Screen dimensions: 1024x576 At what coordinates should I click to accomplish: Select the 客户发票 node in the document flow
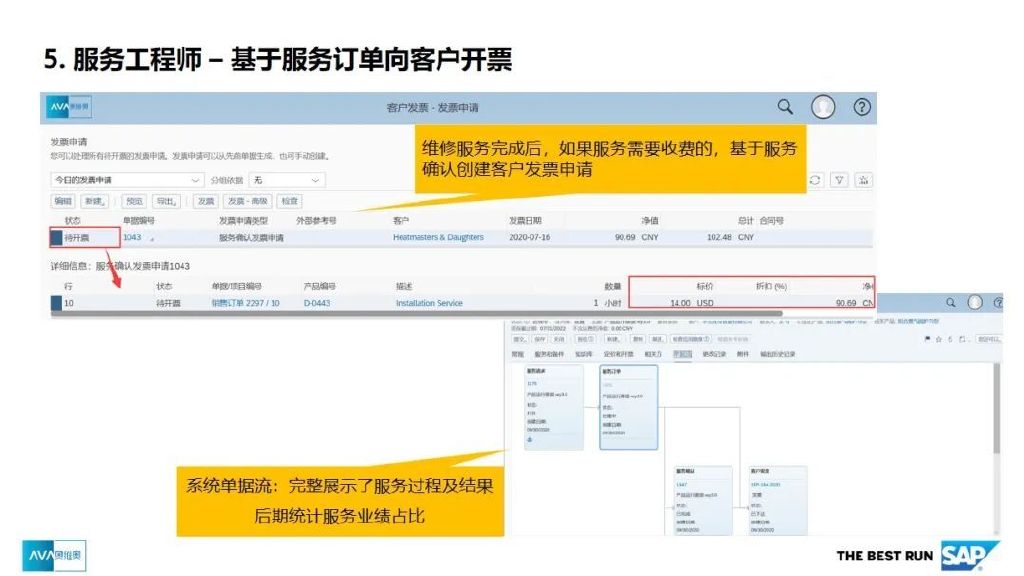pyautogui.click(x=778, y=500)
